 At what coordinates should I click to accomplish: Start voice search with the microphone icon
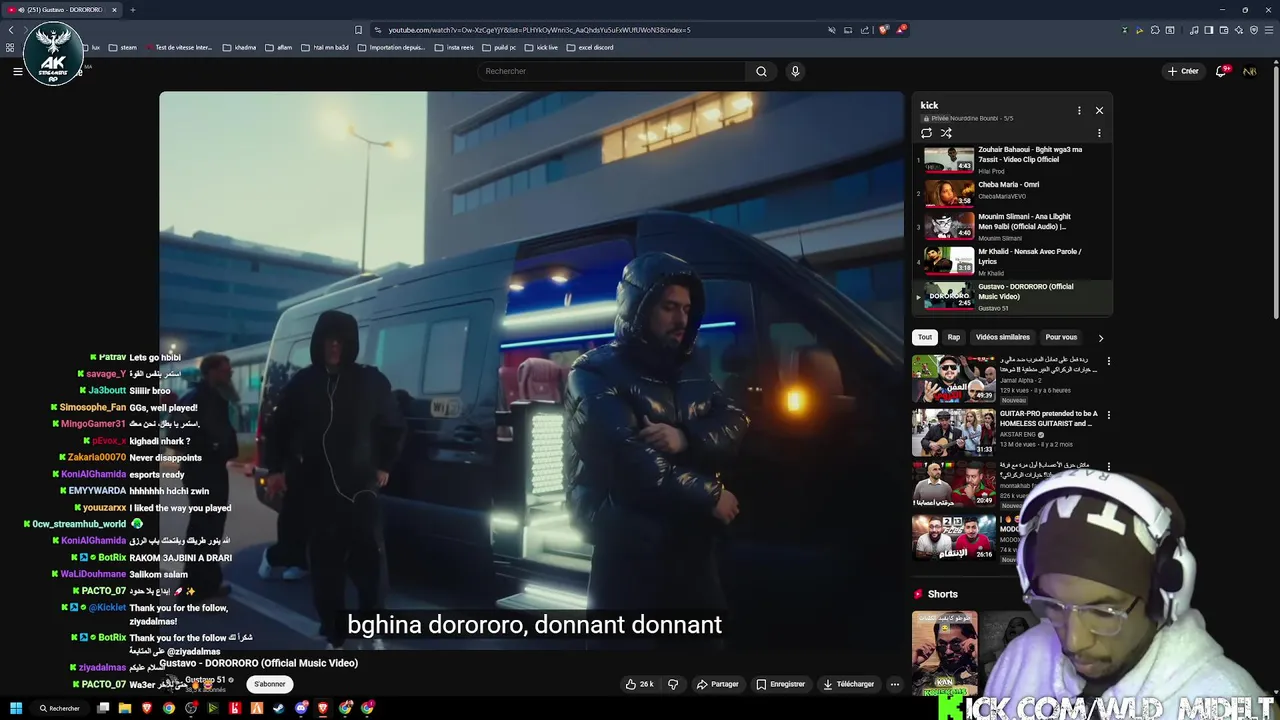(795, 71)
